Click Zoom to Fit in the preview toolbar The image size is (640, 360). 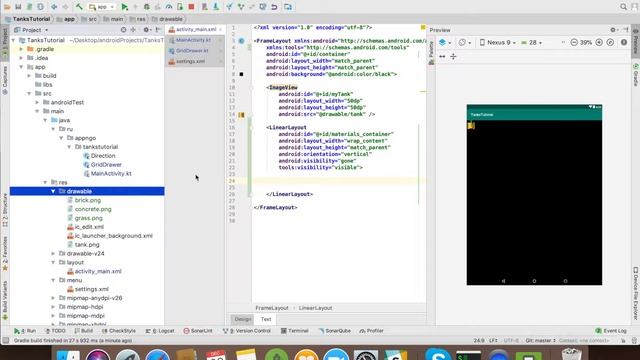click(x=610, y=42)
